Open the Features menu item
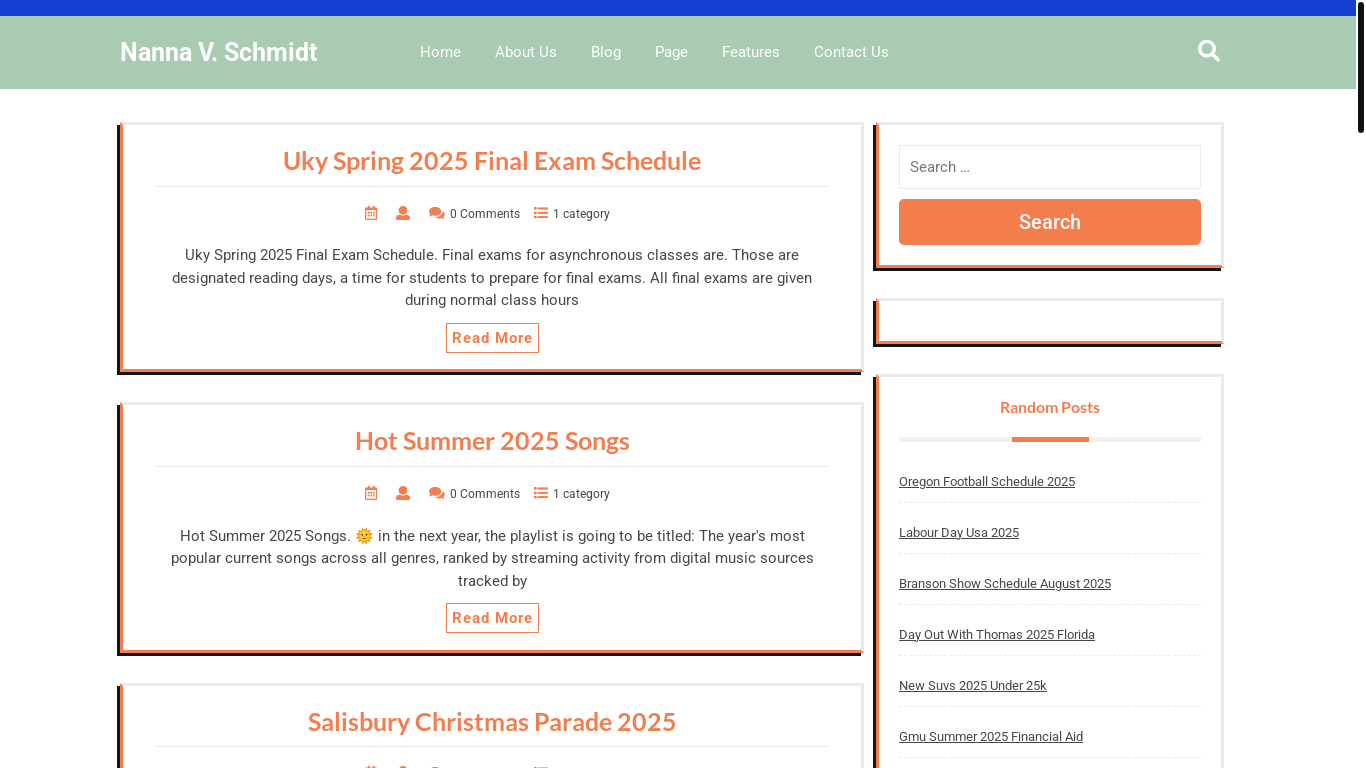 click(x=751, y=52)
